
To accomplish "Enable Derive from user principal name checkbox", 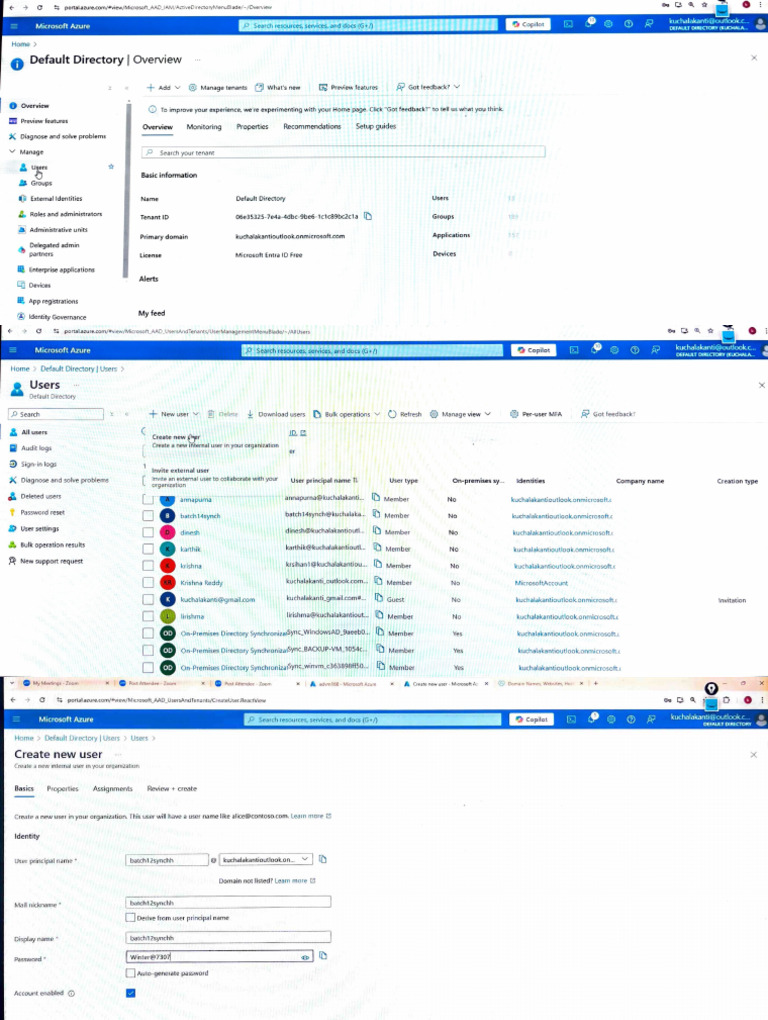I will click(131, 917).
